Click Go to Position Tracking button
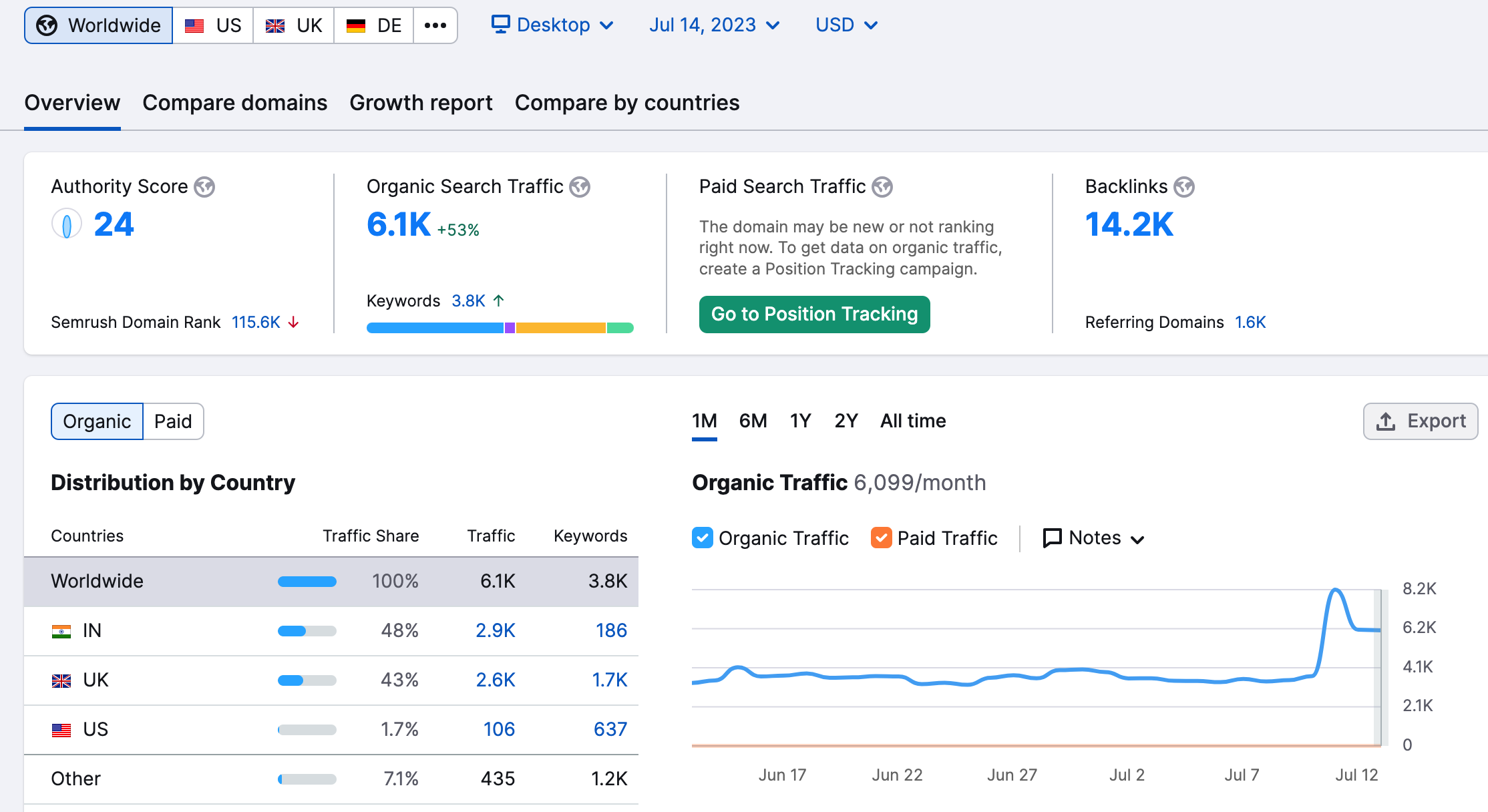The width and height of the screenshot is (1488, 812). coord(814,314)
